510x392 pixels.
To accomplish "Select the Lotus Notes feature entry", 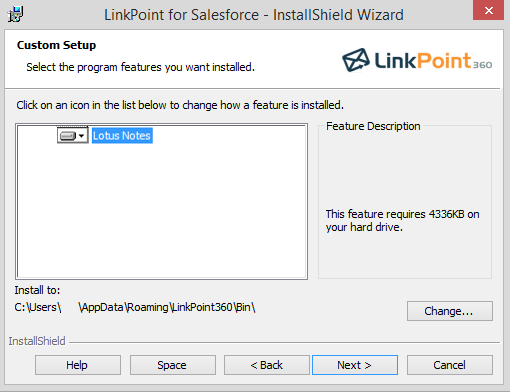I will [x=122, y=136].
